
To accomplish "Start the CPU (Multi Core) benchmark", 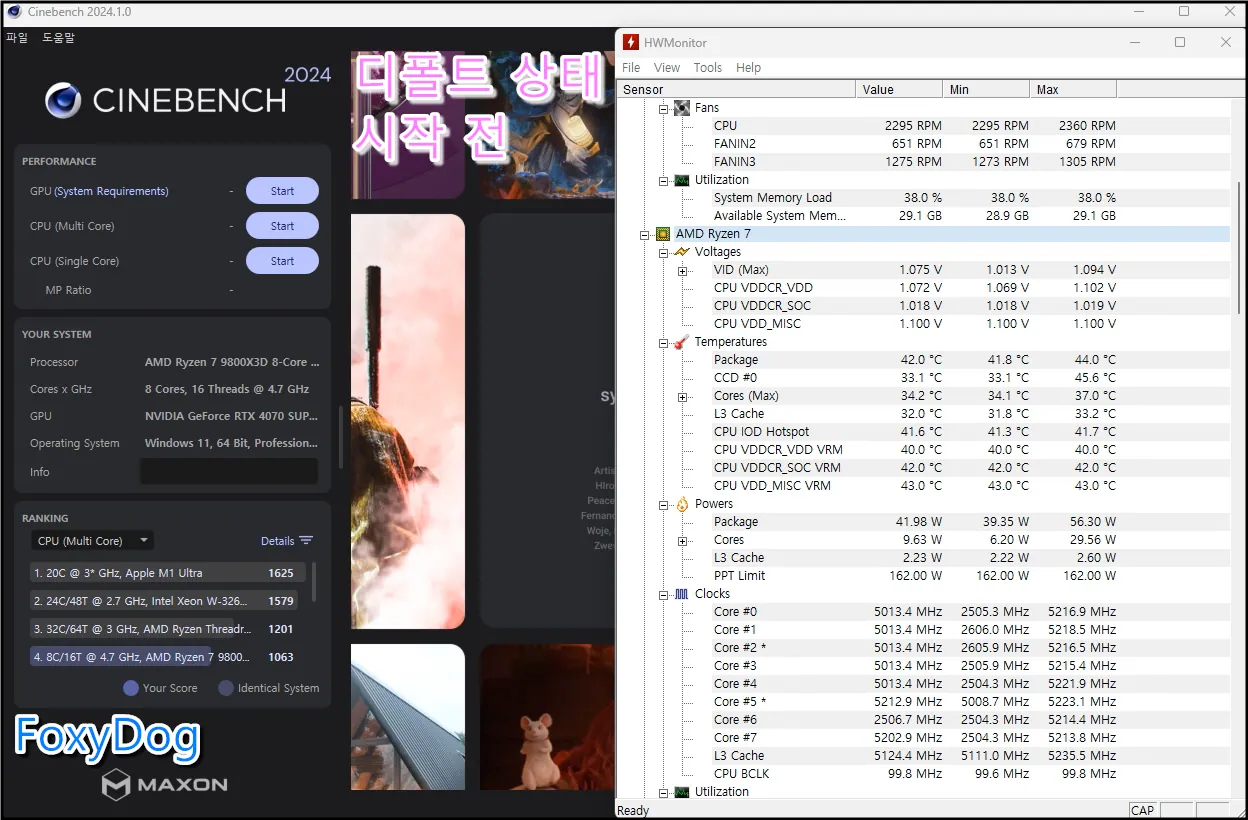I will (282, 226).
